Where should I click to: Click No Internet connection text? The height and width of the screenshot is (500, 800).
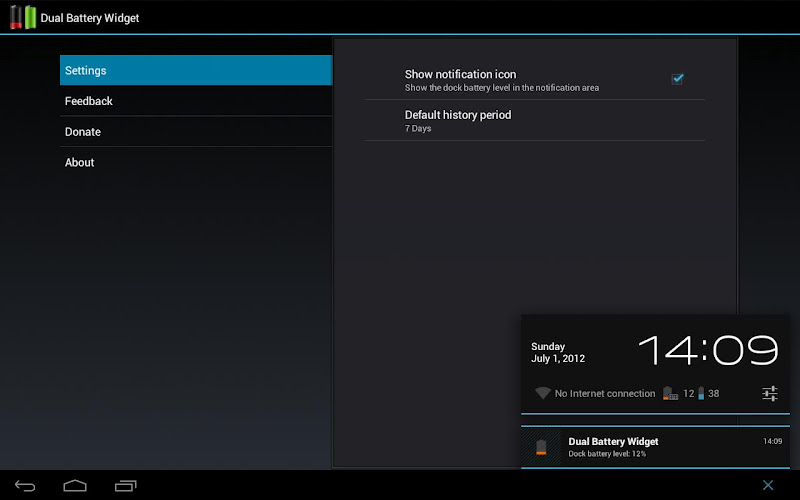pyautogui.click(x=605, y=393)
